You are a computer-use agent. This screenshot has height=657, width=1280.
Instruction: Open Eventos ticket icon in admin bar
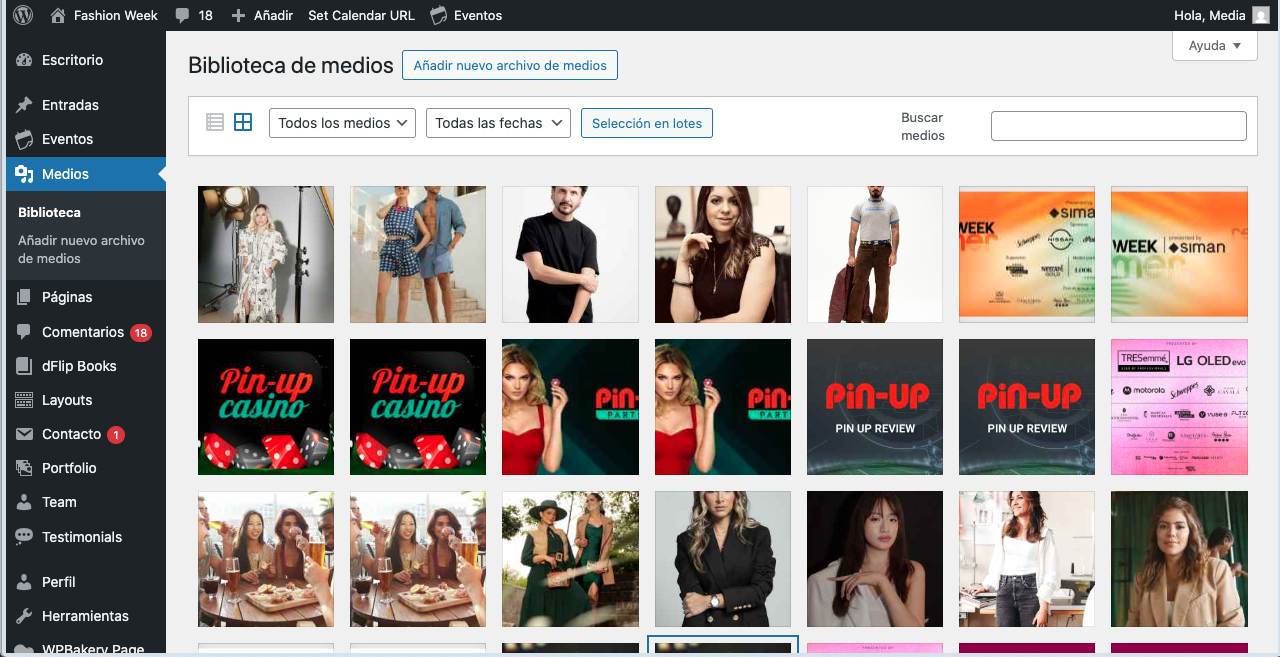pyautogui.click(x=438, y=15)
